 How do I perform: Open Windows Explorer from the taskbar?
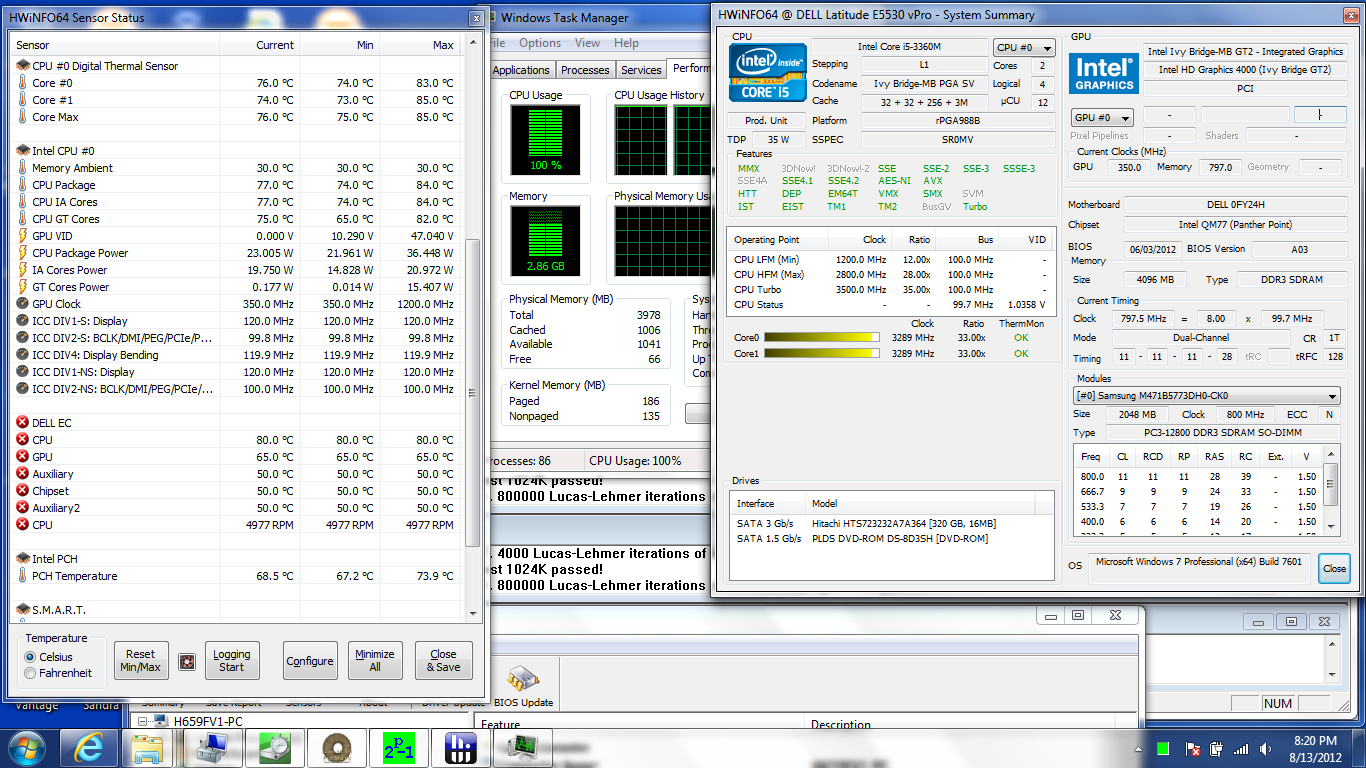tap(149, 747)
